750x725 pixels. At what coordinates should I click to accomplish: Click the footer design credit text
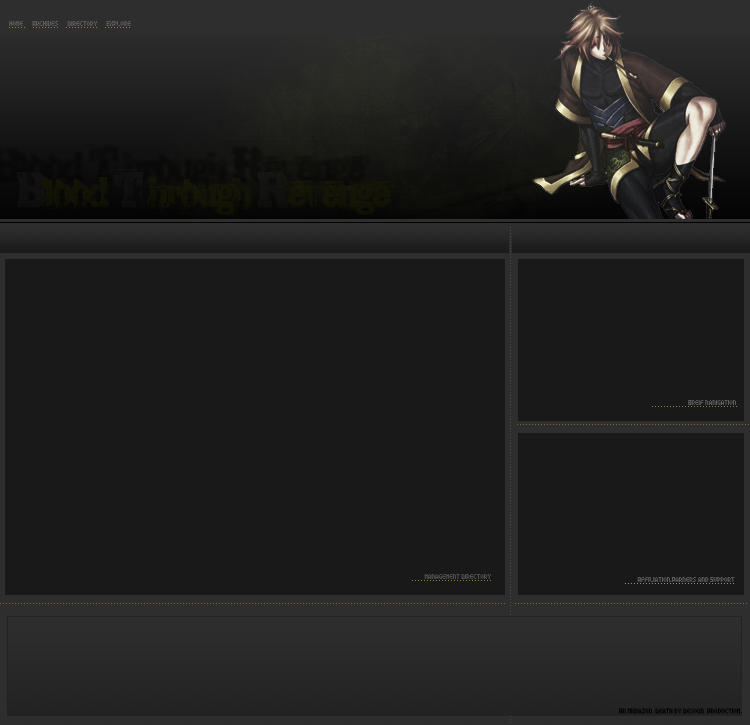(680, 711)
